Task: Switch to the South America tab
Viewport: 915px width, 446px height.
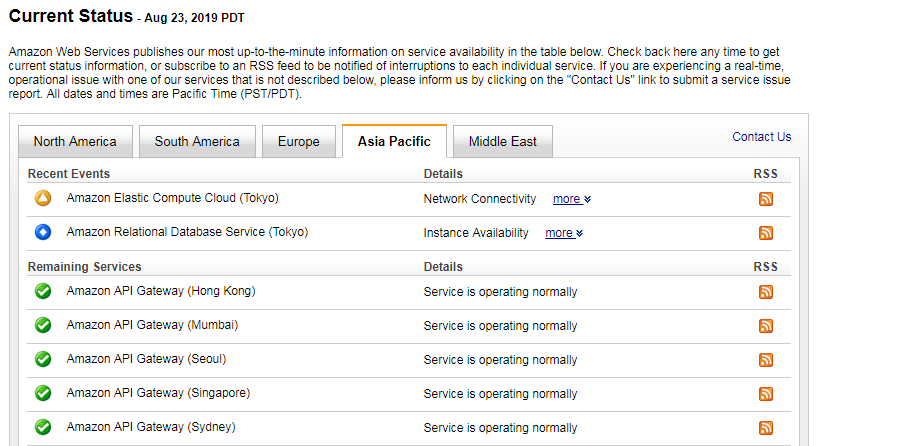Action: (197, 141)
